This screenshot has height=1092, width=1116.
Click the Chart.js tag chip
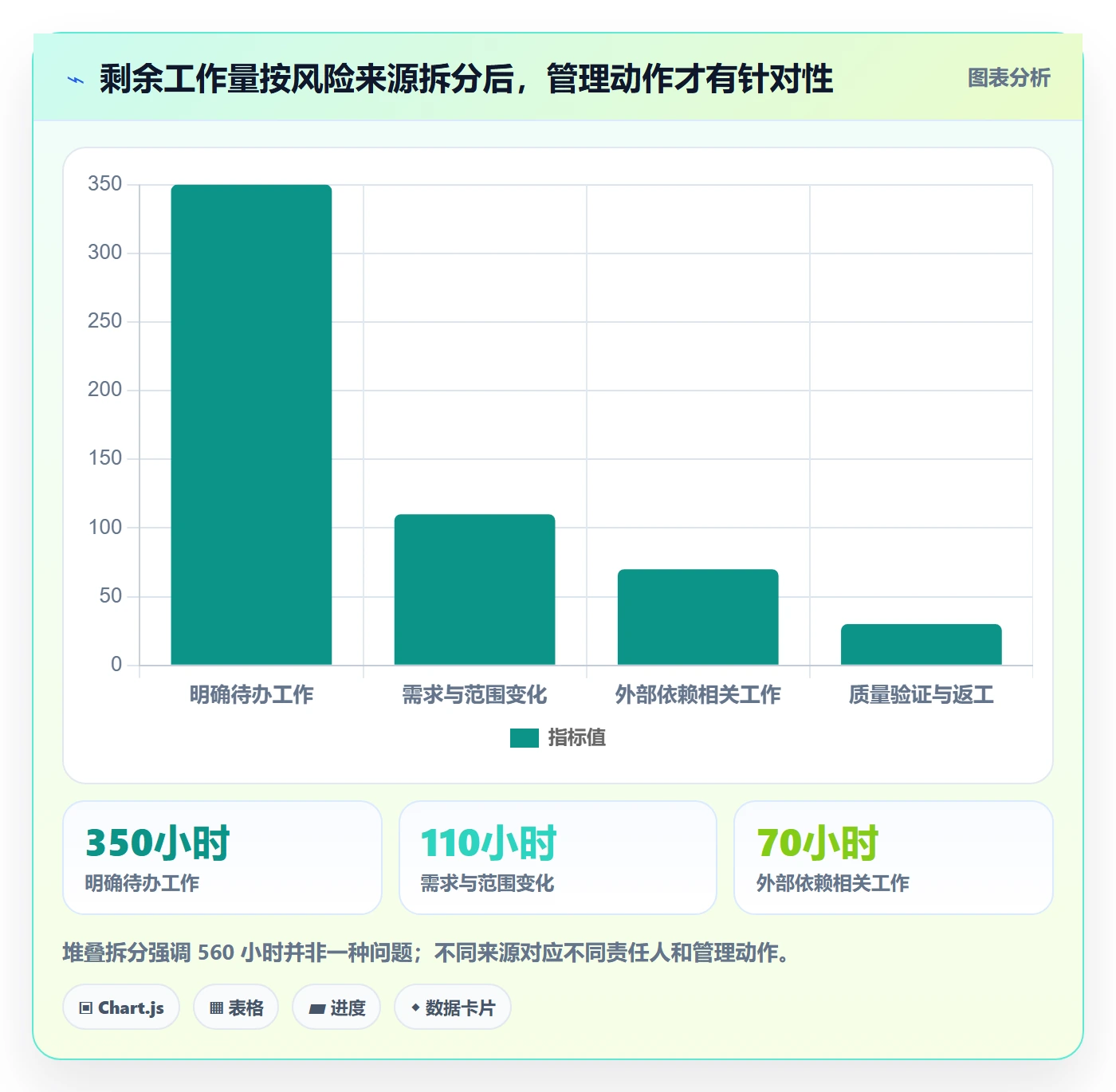pos(121,1008)
